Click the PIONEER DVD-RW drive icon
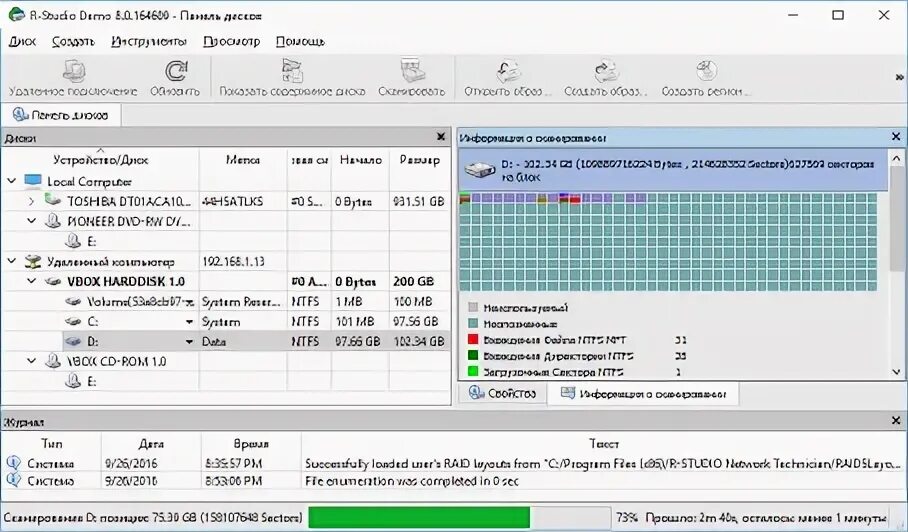The height and width of the screenshot is (532, 908). coord(53,221)
